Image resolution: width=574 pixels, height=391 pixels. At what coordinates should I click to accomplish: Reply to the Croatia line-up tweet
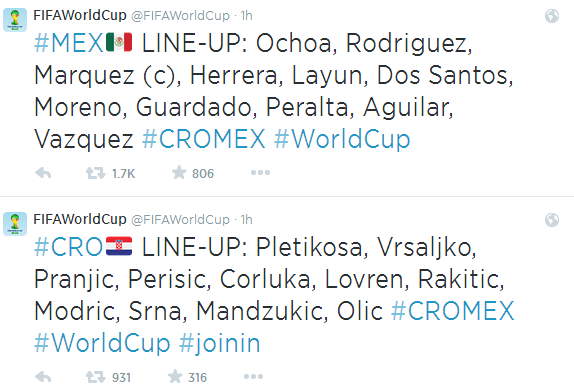43,377
